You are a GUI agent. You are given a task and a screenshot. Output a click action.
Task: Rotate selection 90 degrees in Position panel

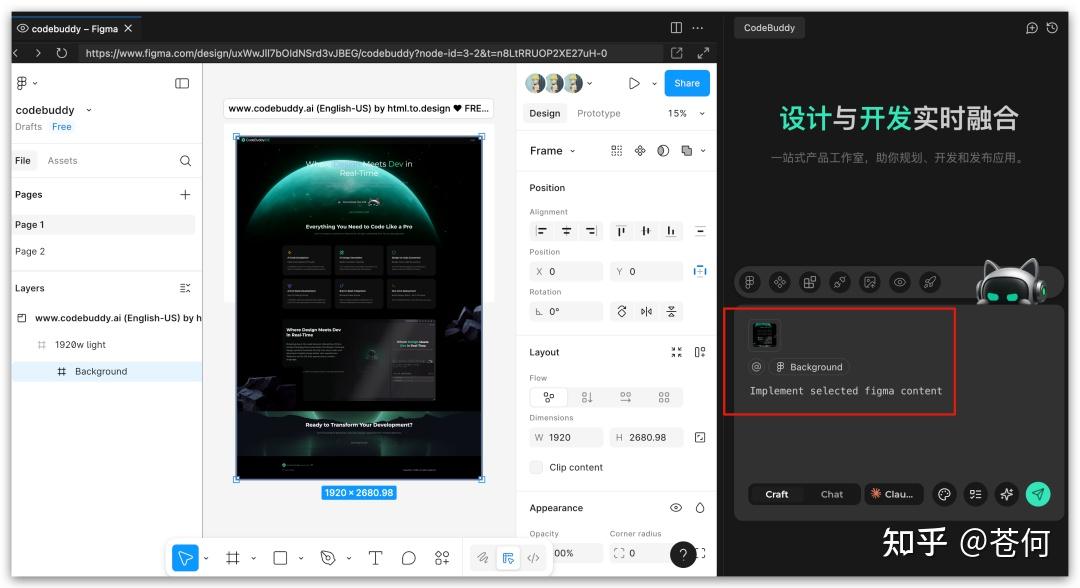(622, 311)
